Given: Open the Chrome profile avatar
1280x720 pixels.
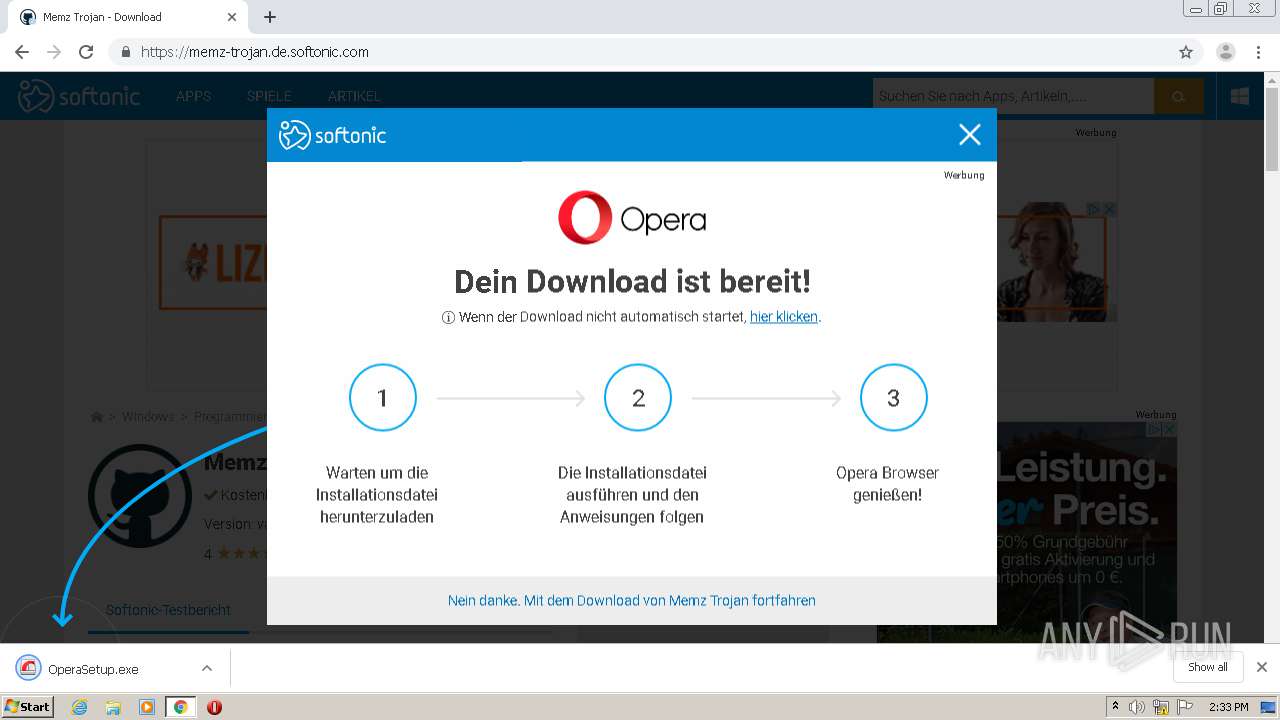Looking at the screenshot, I should (x=1225, y=52).
